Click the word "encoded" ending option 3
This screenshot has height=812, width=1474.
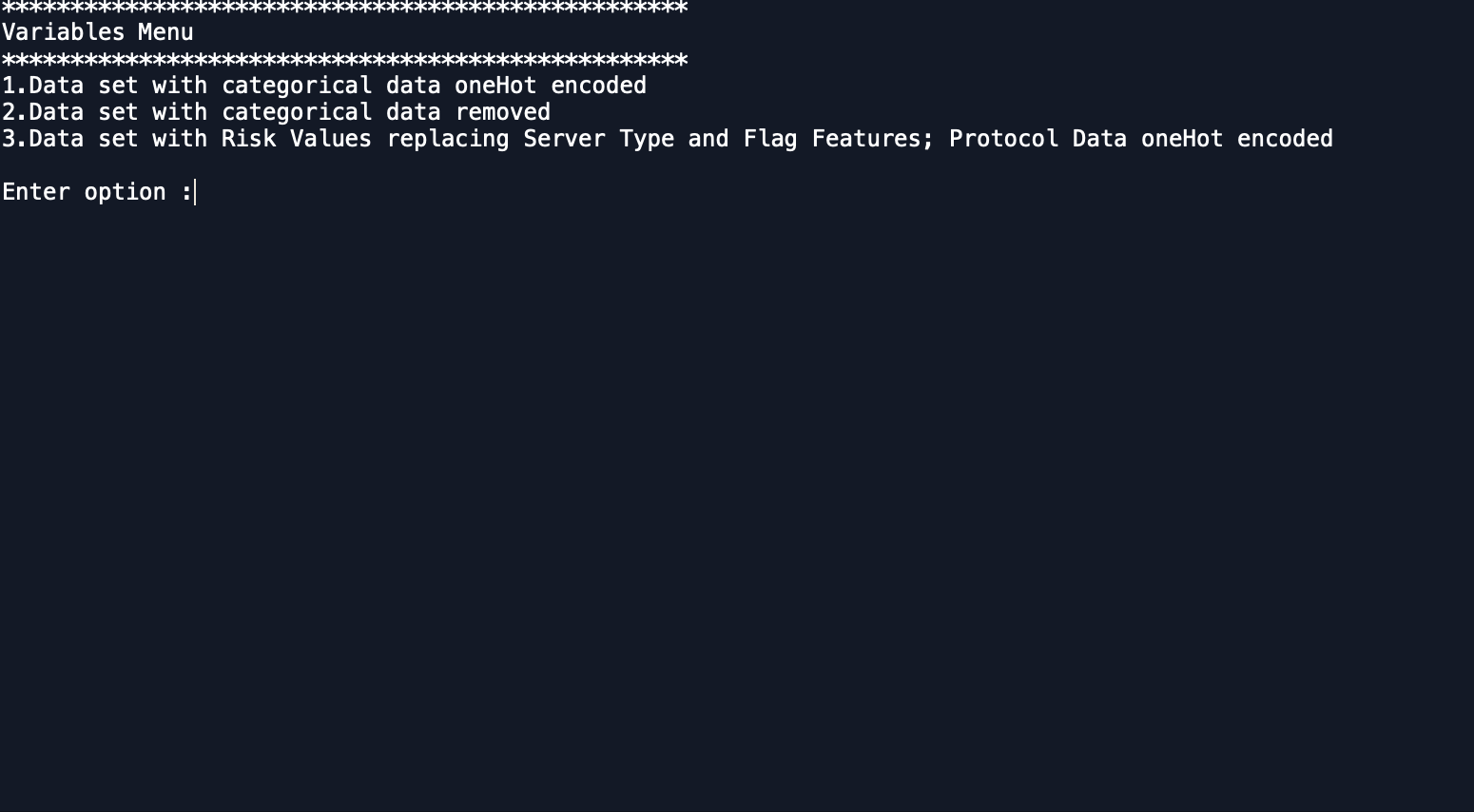pyautogui.click(x=1285, y=139)
